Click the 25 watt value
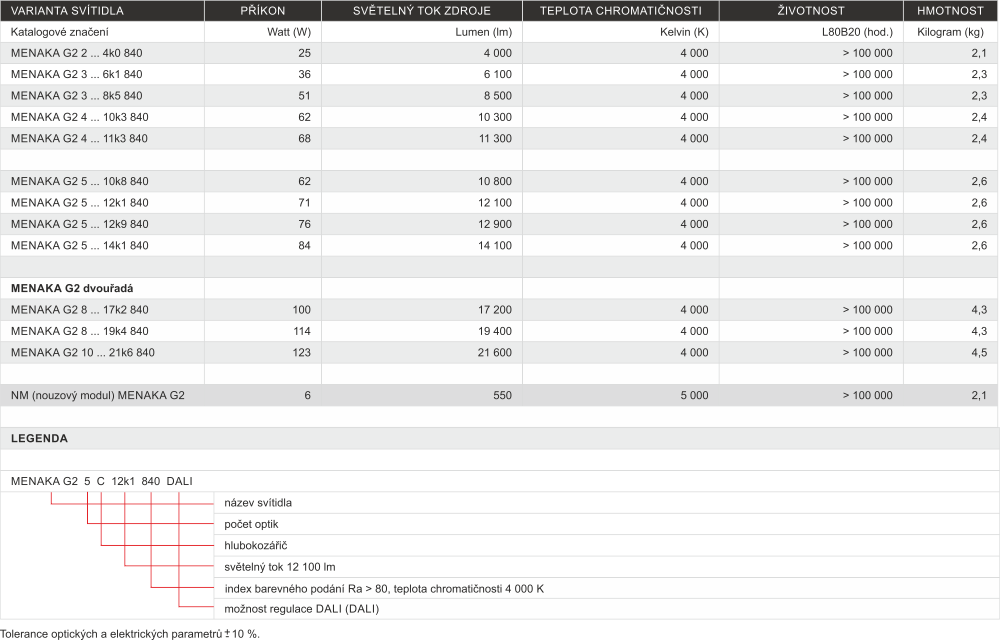Image resolution: width=1000 pixels, height=640 pixels. (x=304, y=53)
